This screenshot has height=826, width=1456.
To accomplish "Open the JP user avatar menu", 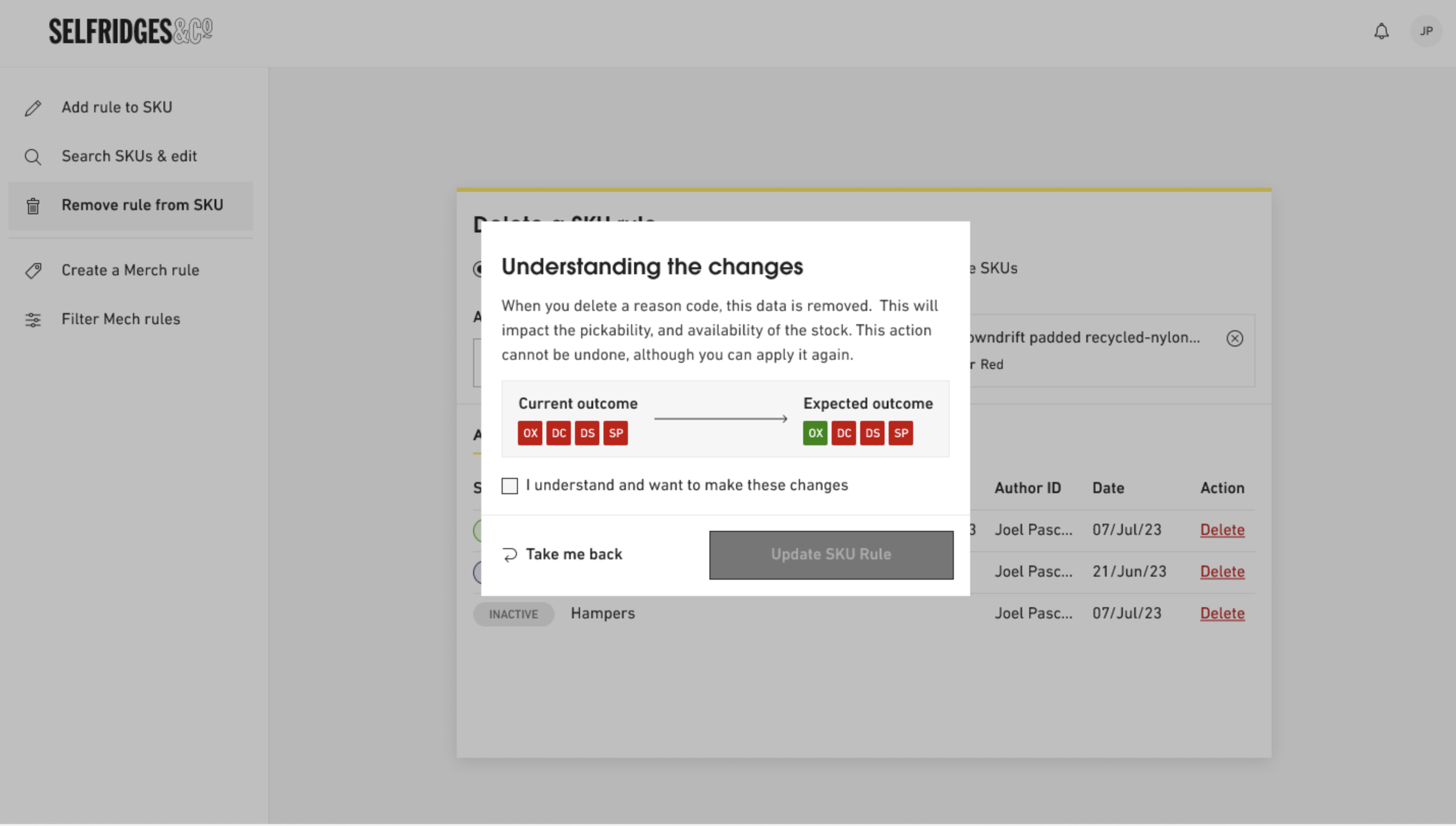I will [x=1425, y=31].
